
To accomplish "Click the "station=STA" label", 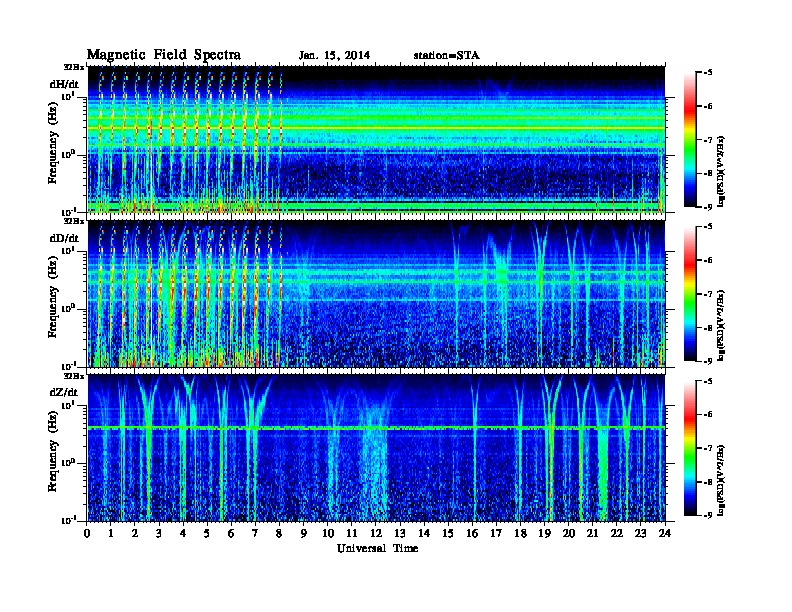I will tap(446, 56).
